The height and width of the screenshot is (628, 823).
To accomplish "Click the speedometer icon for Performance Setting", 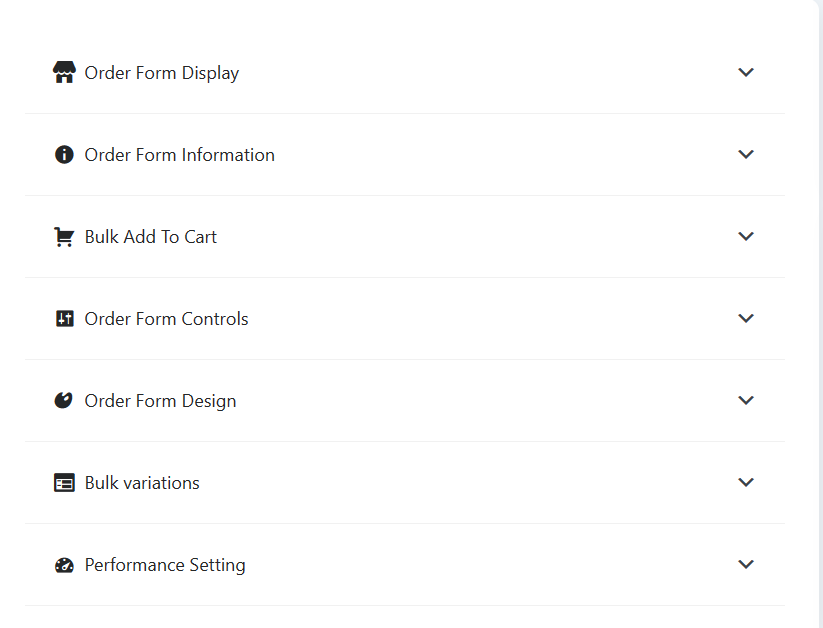I will [x=64, y=565].
